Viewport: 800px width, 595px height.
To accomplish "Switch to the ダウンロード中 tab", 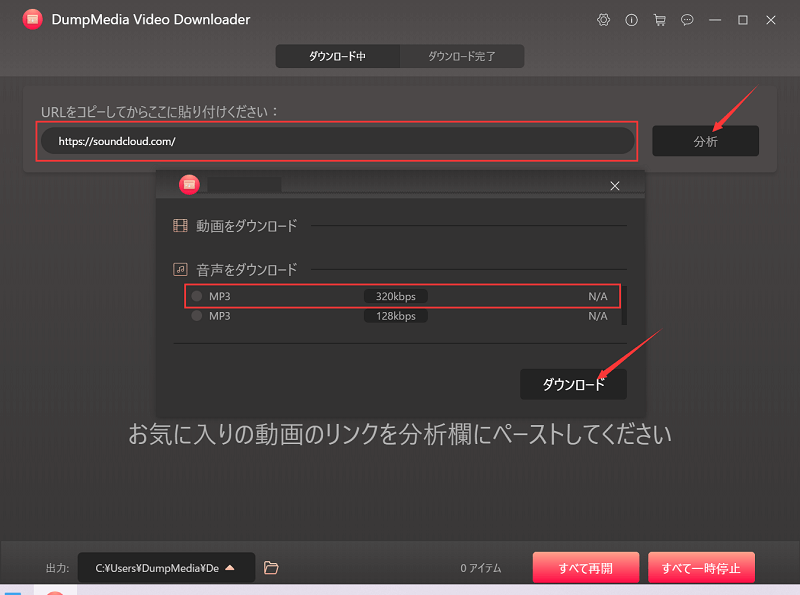I will point(337,56).
